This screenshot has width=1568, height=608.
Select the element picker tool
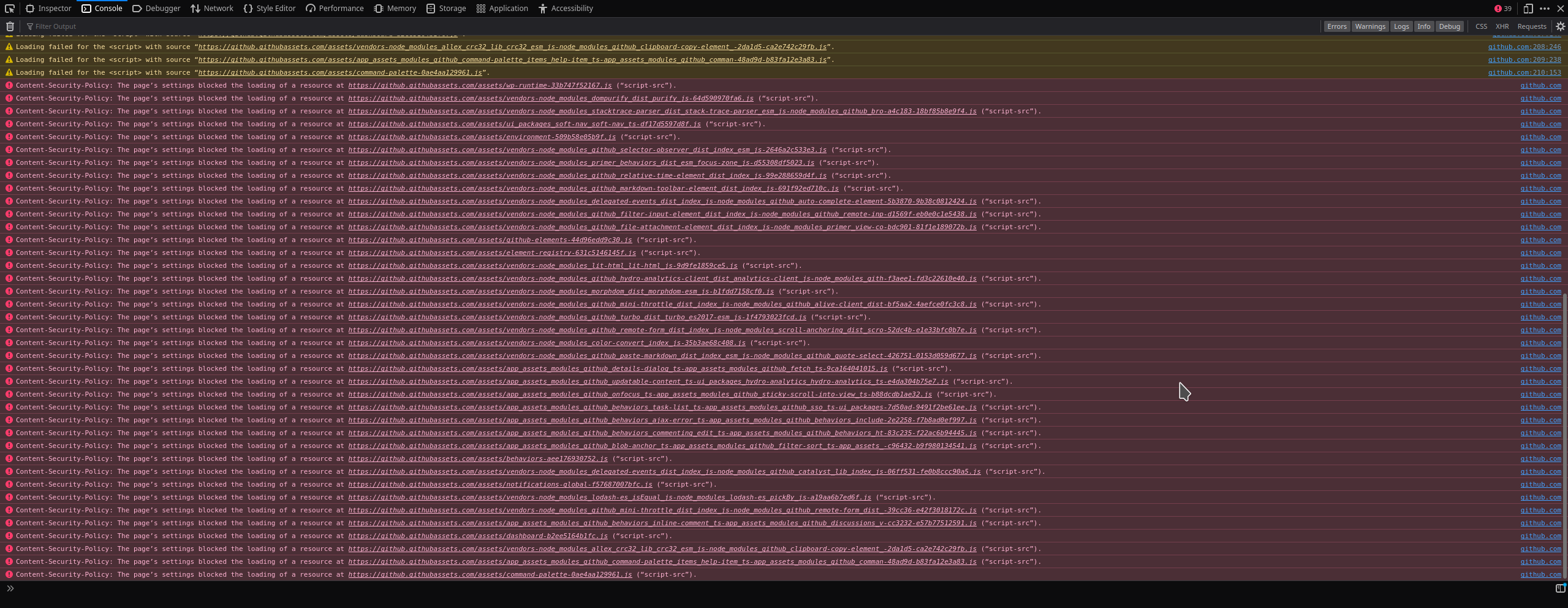point(9,8)
